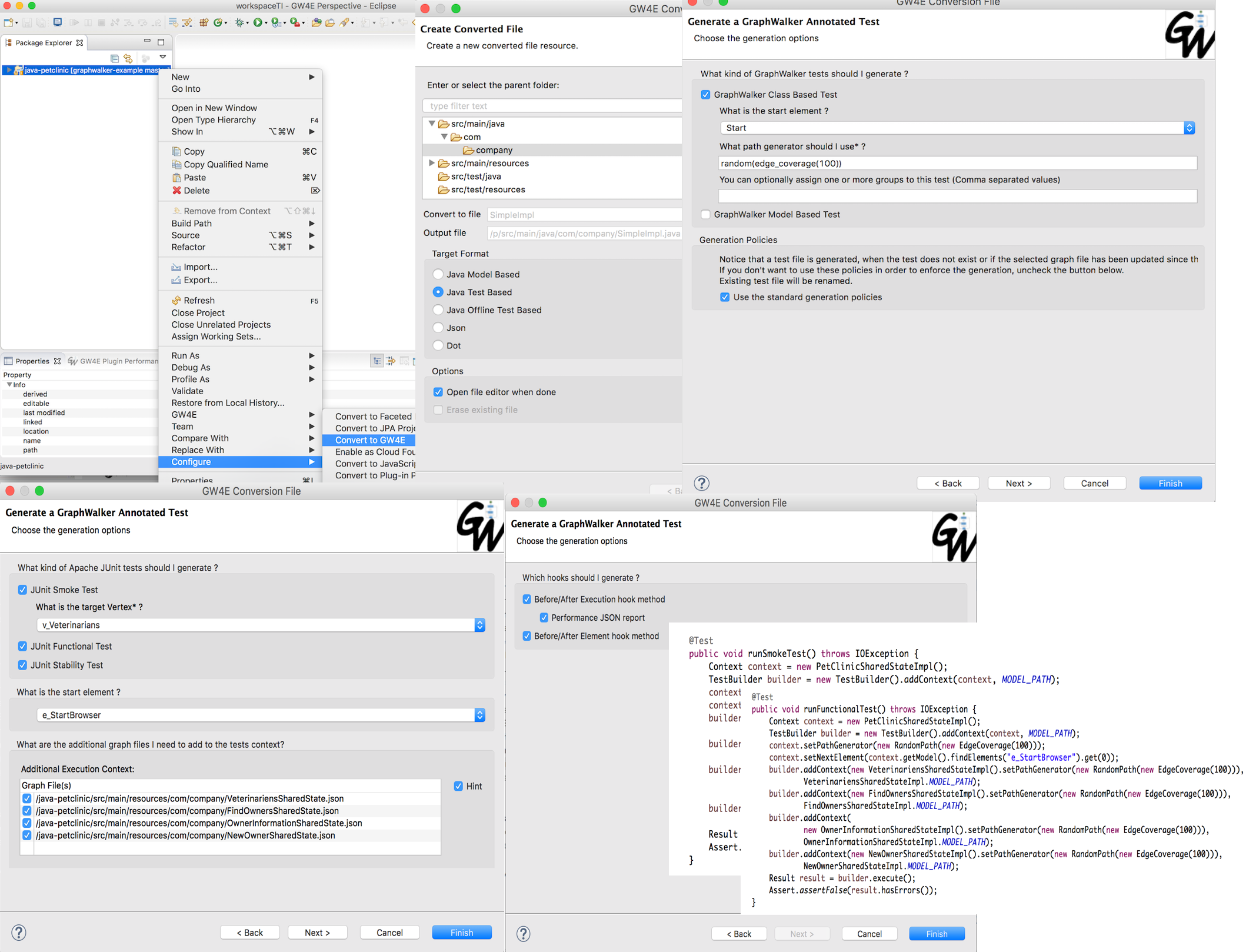
Task: Uncheck Performance JSON report
Action: (544, 618)
